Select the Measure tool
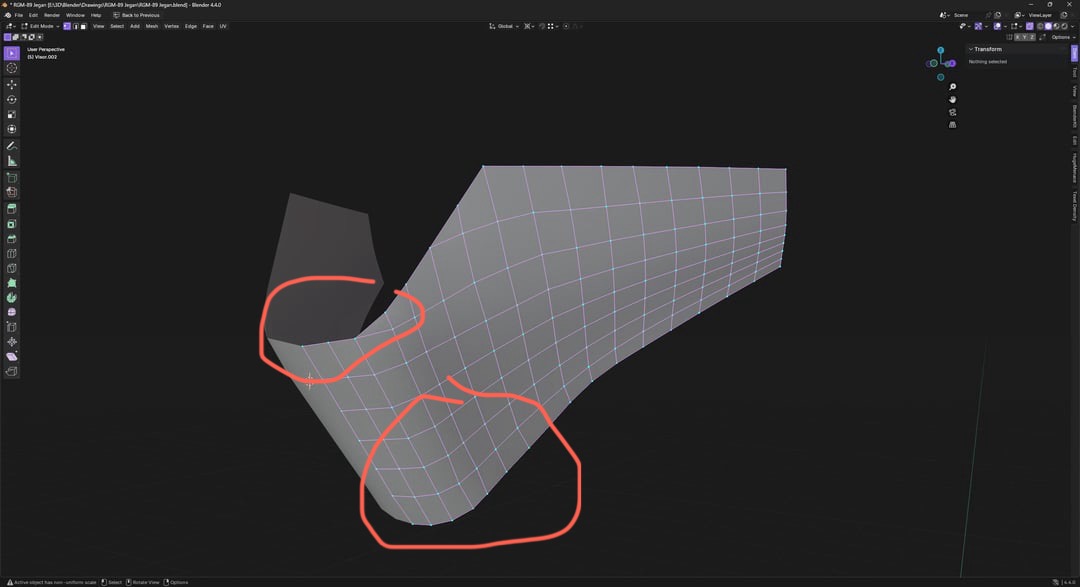 coord(12,161)
